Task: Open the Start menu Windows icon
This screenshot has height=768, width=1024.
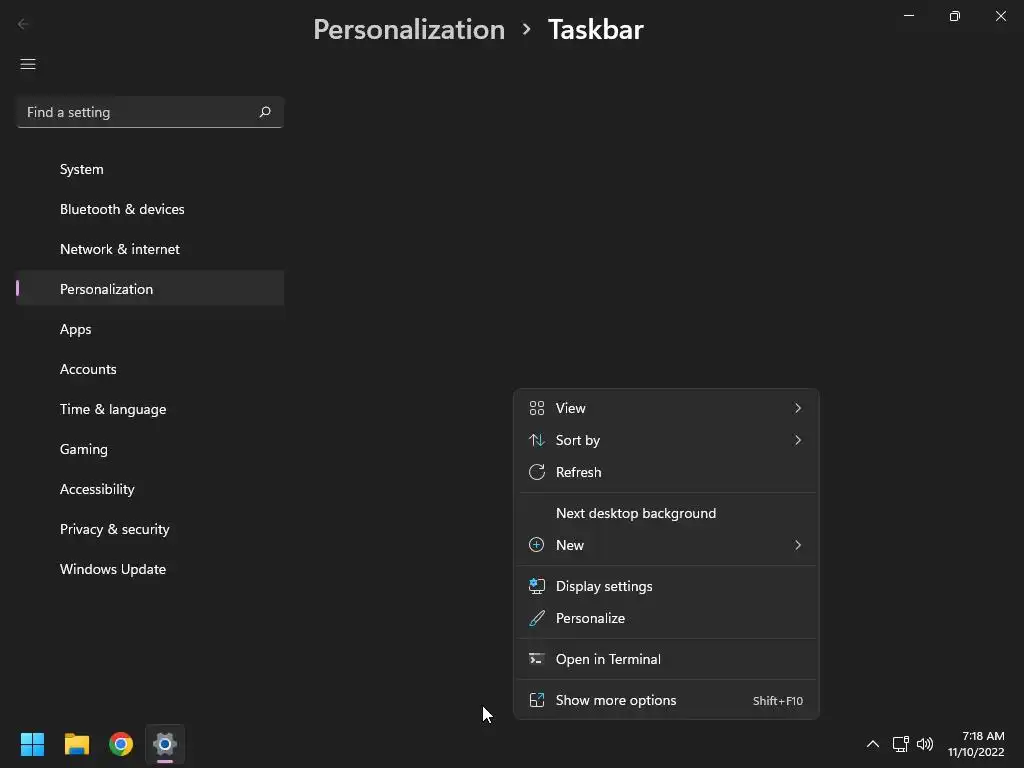Action: [32, 744]
